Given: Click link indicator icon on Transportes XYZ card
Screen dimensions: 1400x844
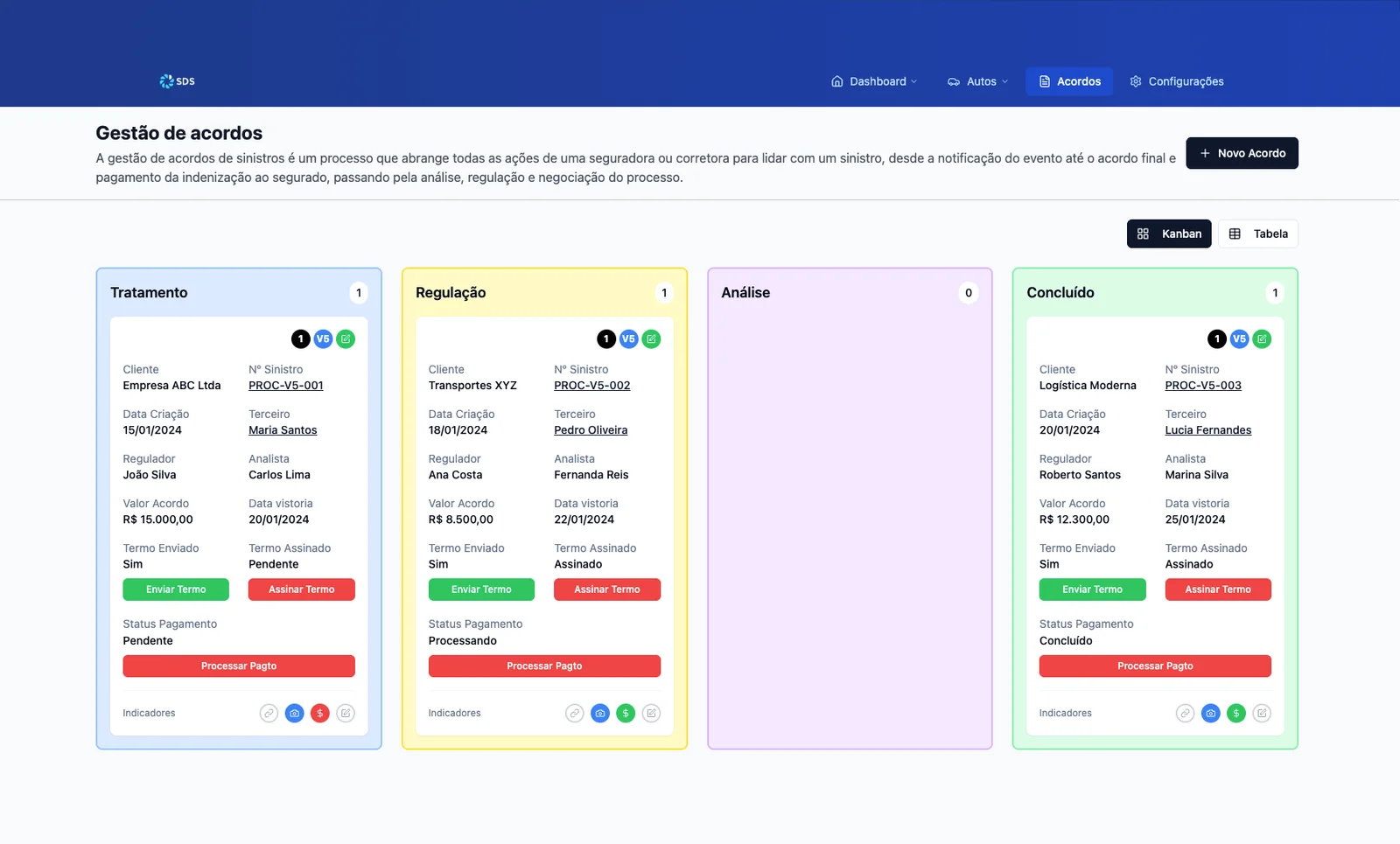Looking at the screenshot, I should click(574, 714).
